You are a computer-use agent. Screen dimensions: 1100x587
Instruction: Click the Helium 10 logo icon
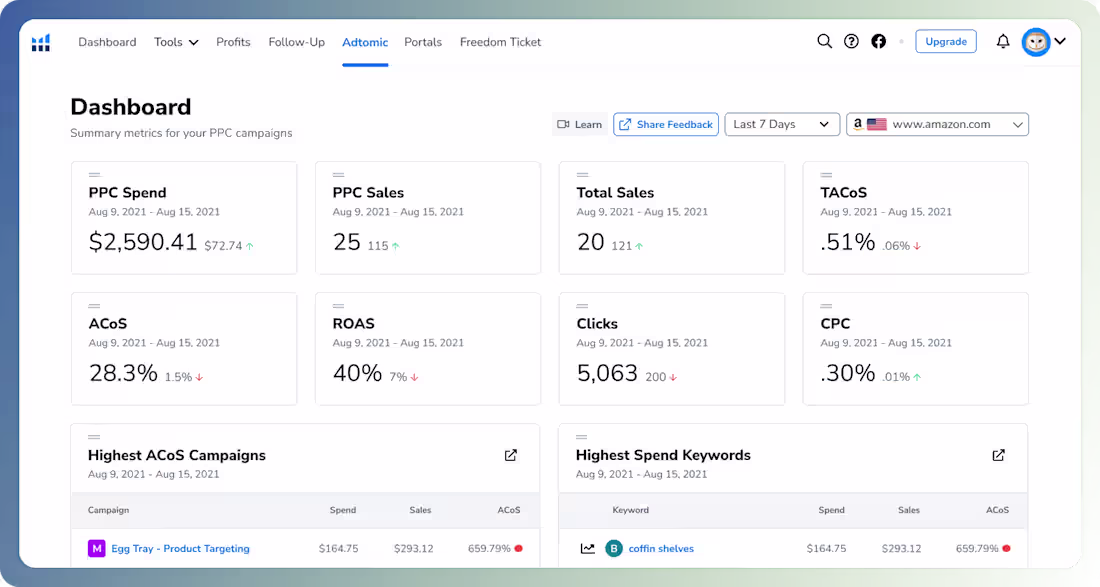(x=40, y=42)
